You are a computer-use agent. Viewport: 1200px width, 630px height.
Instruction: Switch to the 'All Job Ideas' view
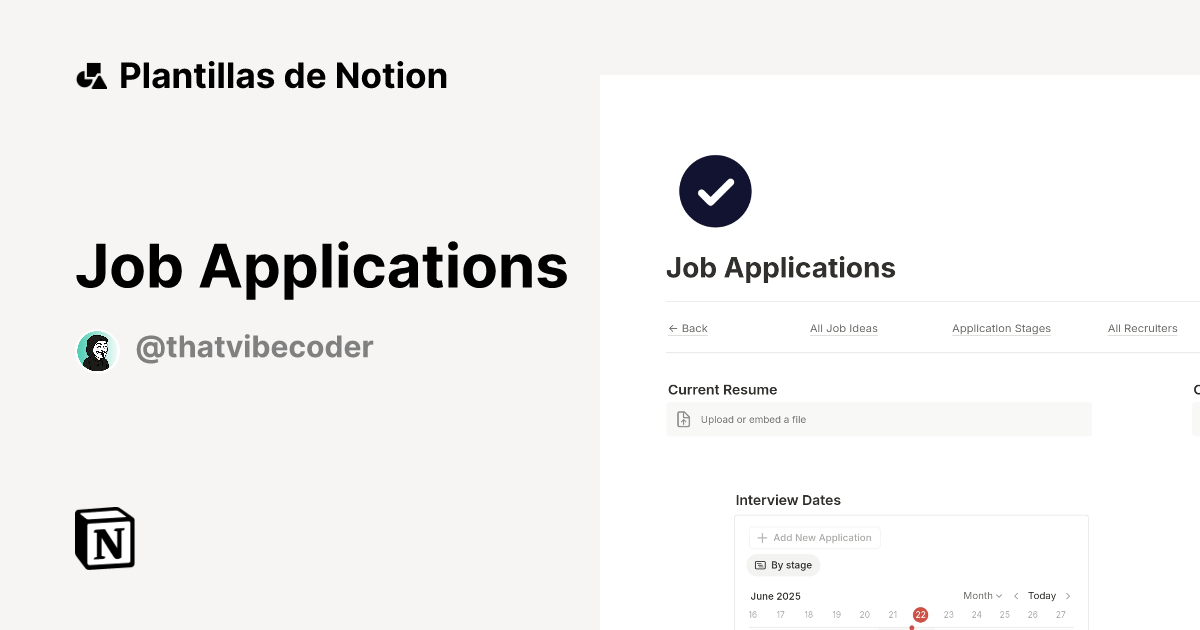tap(843, 328)
